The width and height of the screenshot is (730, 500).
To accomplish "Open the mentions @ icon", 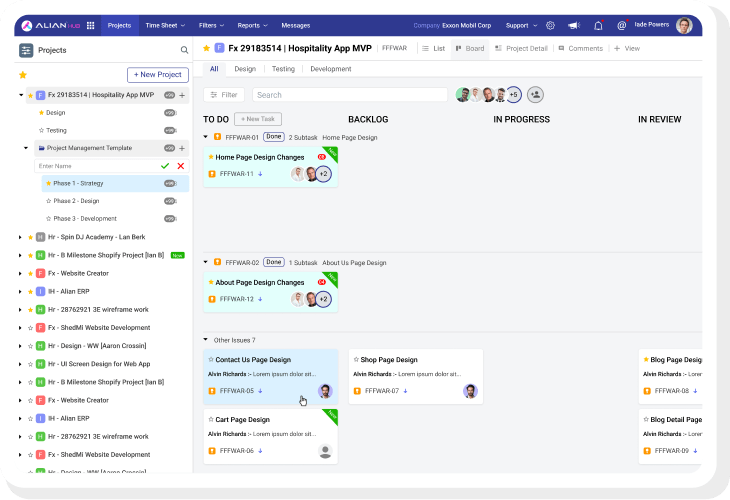I will coord(622,26).
